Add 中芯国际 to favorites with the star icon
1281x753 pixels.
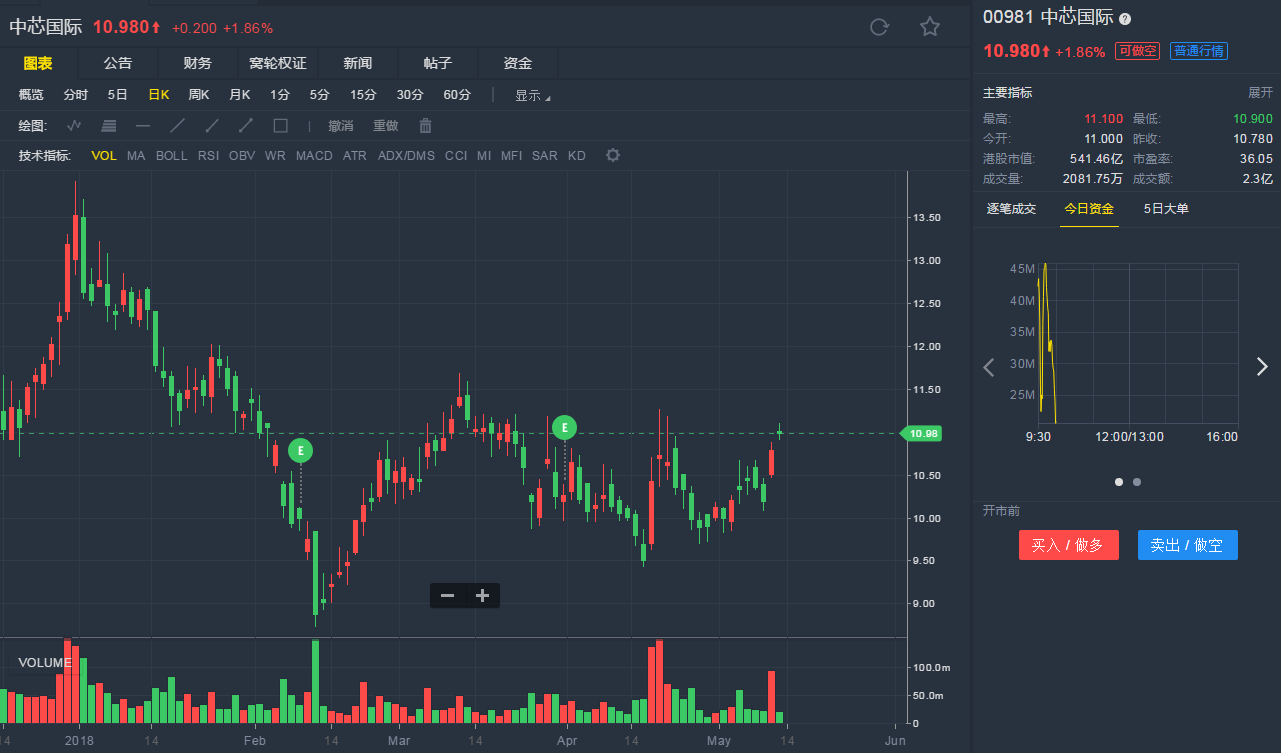click(930, 27)
